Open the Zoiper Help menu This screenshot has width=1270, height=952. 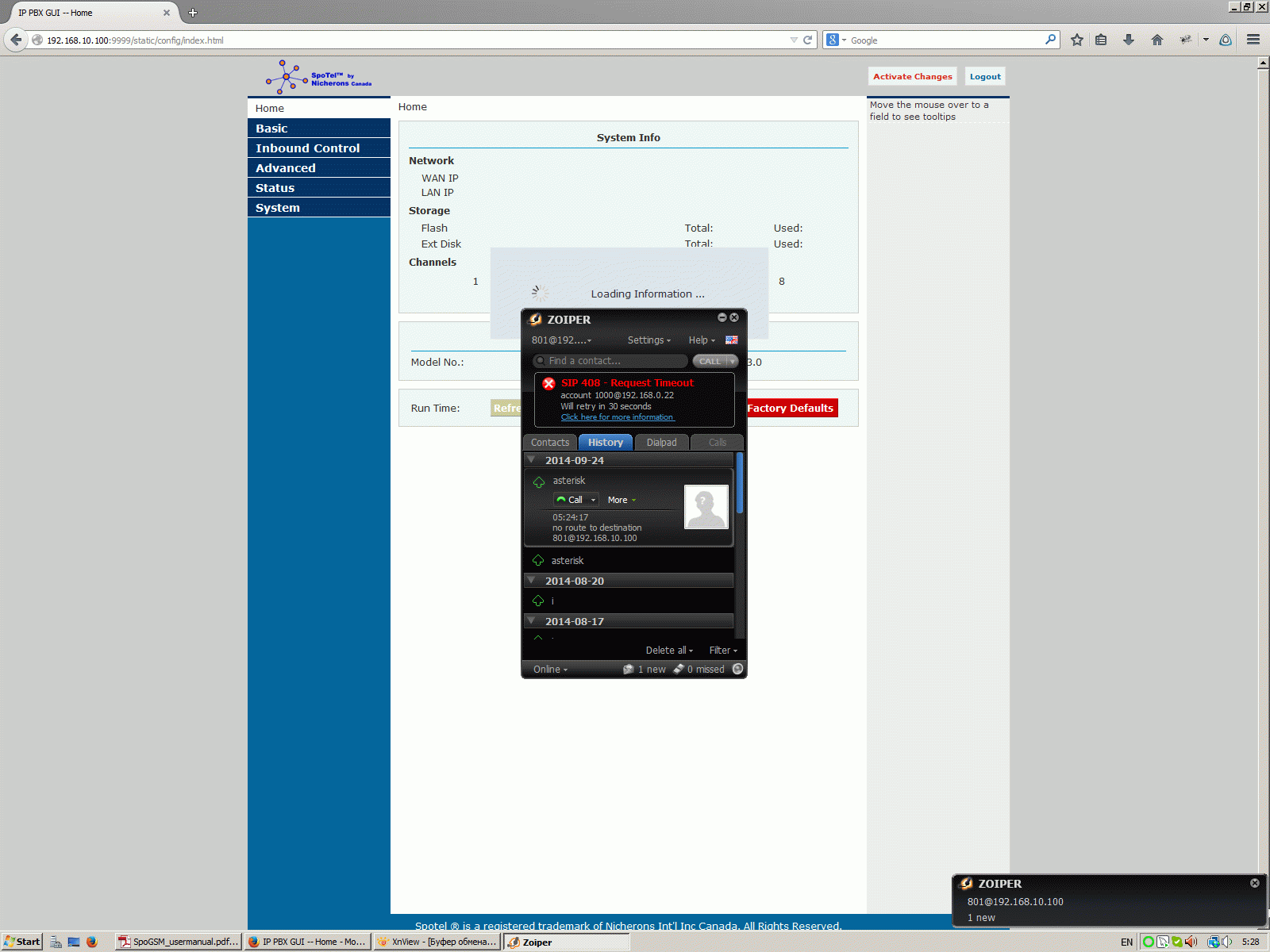click(x=702, y=340)
